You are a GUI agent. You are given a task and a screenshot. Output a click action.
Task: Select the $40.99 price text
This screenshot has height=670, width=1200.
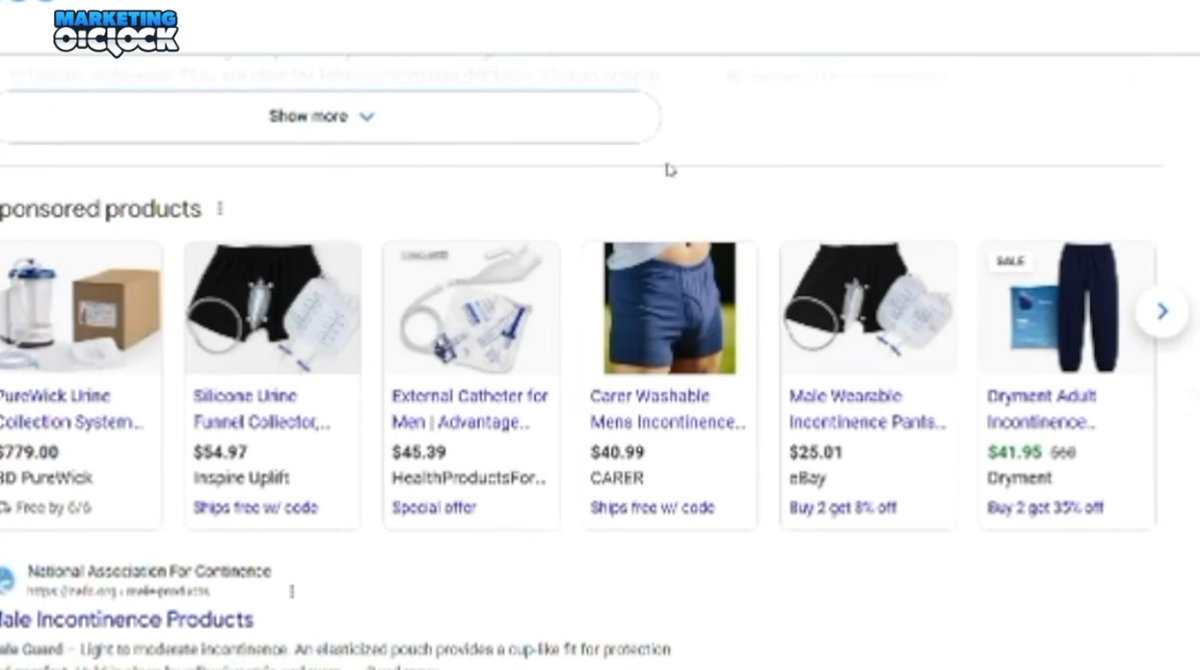(x=617, y=452)
